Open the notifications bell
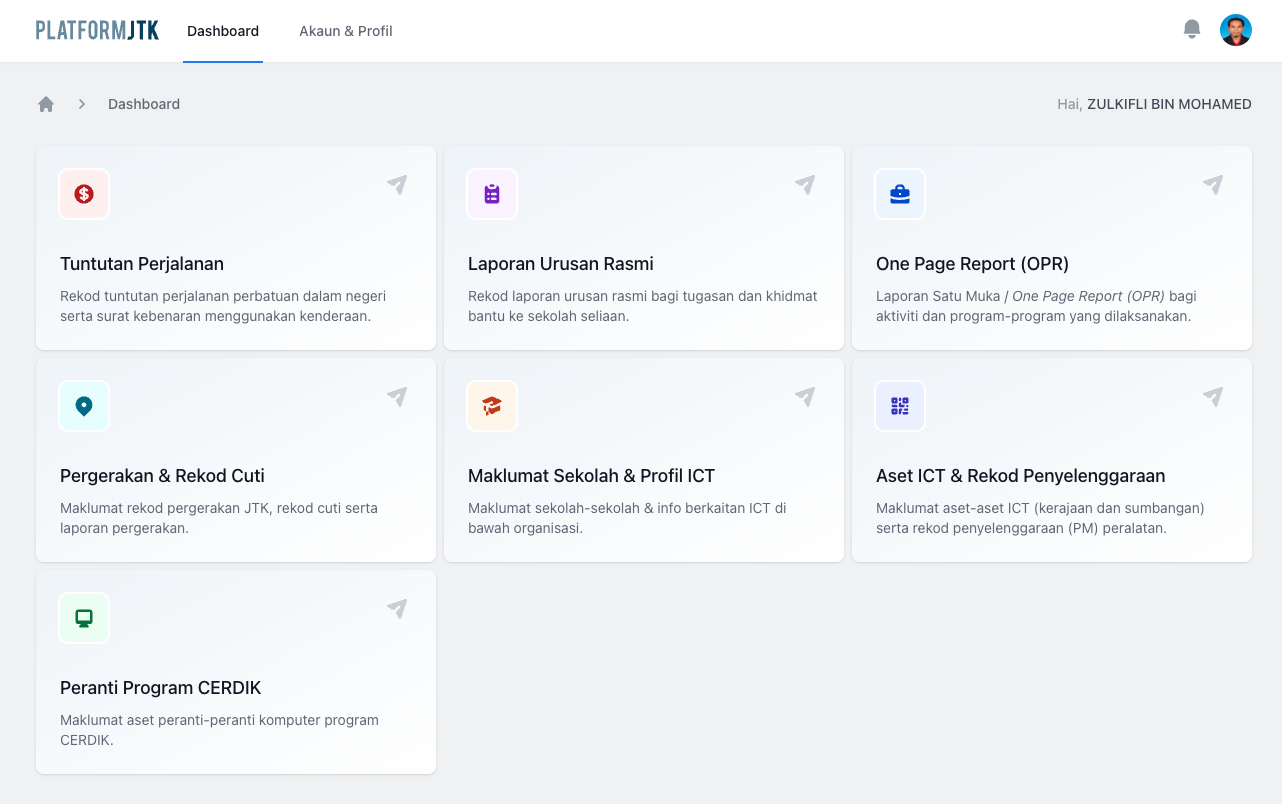 pyautogui.click(x=1191, y=30)
